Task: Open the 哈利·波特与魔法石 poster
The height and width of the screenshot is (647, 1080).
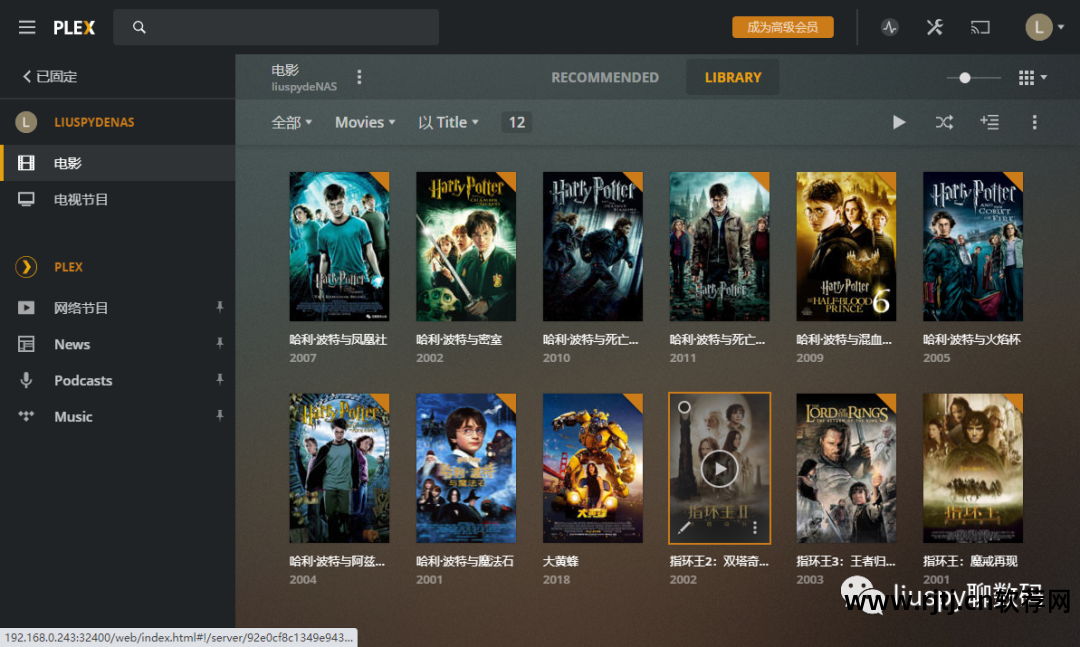Action: (x=466, y=469)
